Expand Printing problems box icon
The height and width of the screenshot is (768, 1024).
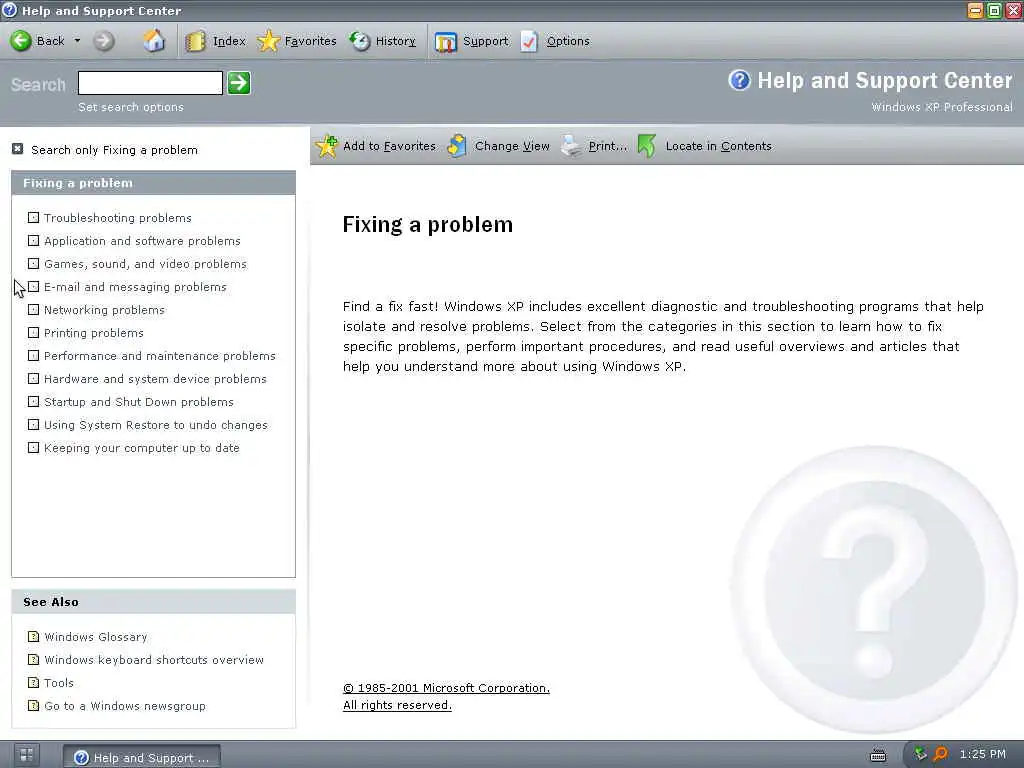click(x=33, y=332)
